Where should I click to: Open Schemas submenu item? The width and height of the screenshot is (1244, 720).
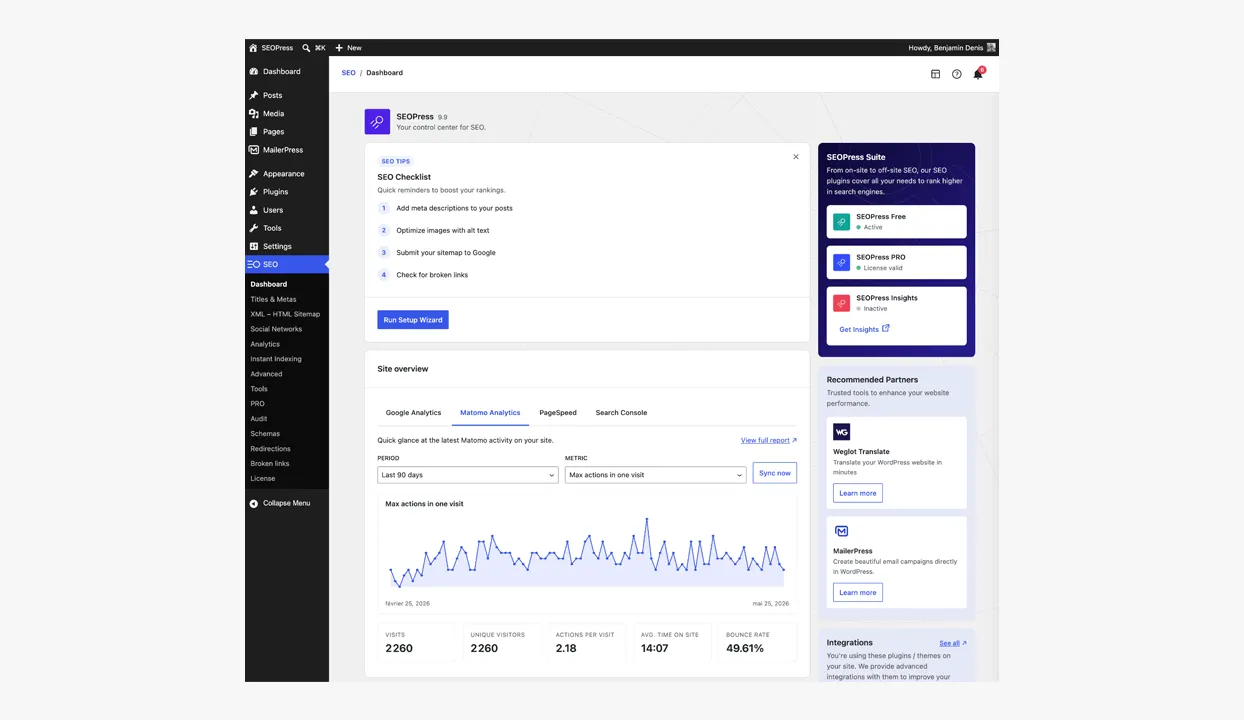point(265,434)
